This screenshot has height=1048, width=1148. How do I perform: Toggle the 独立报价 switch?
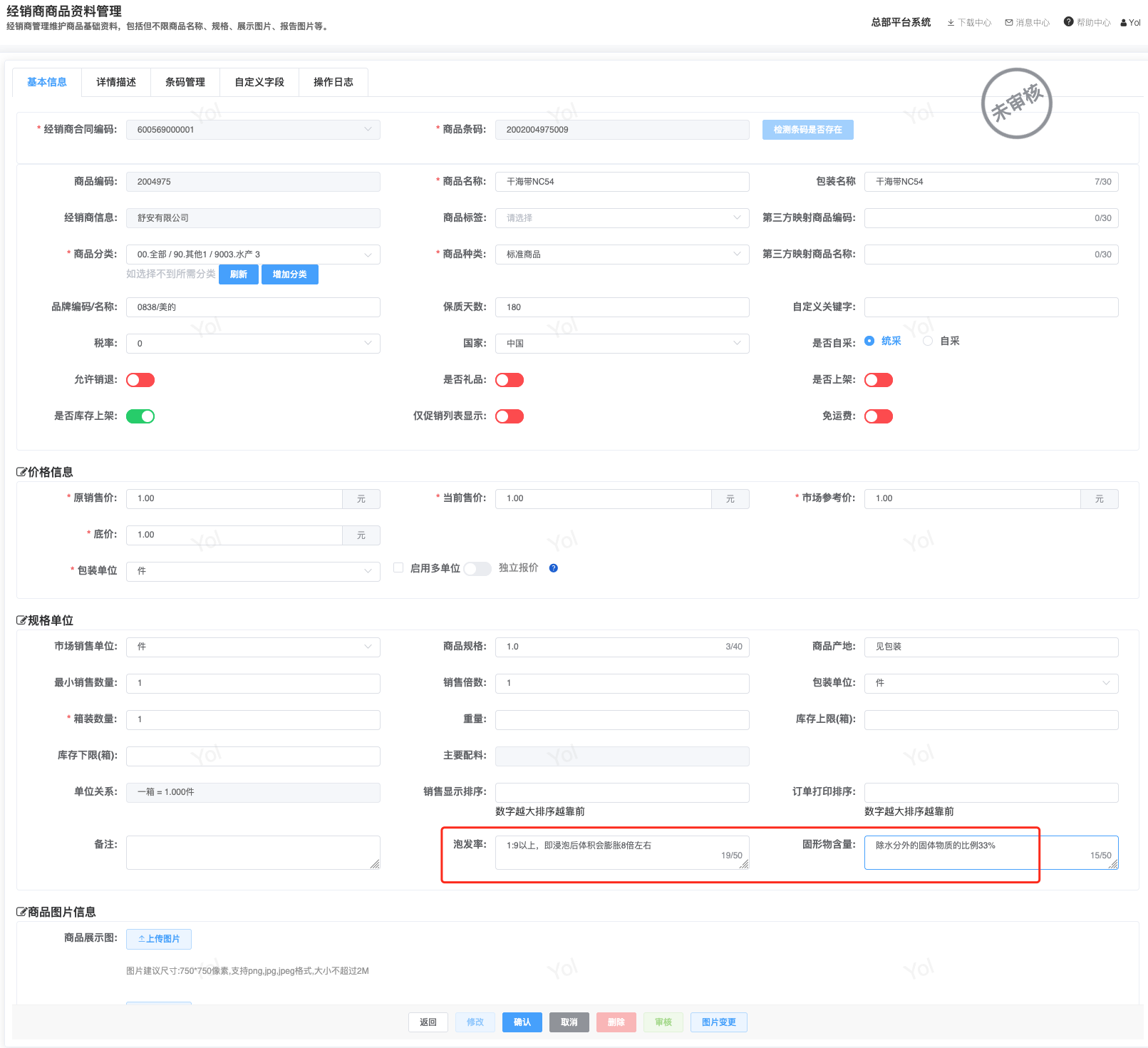click(x=477, y=568)
